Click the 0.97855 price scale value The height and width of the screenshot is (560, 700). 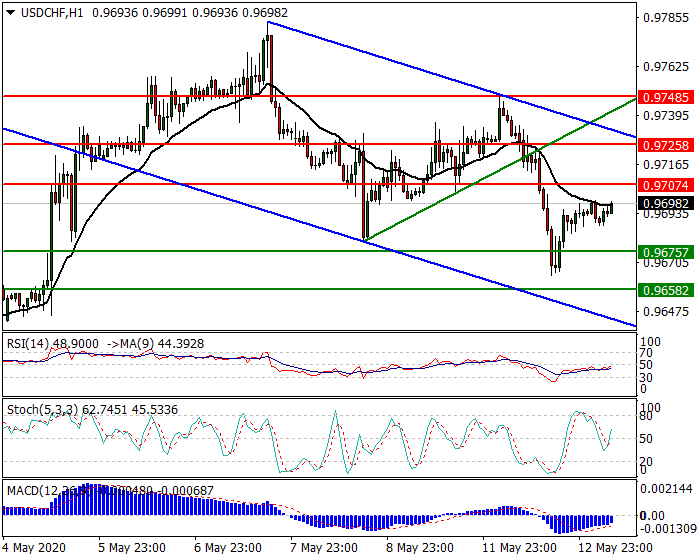point(666,18)
